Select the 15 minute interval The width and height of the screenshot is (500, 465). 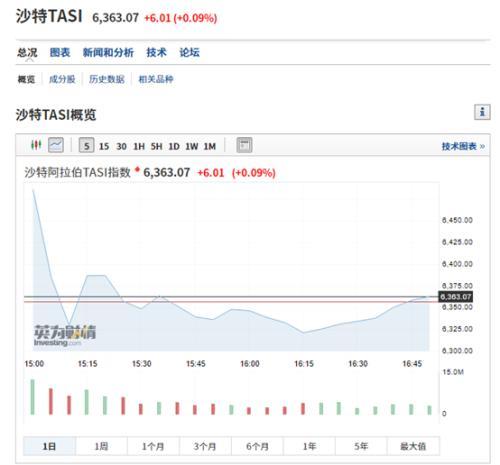104,146
